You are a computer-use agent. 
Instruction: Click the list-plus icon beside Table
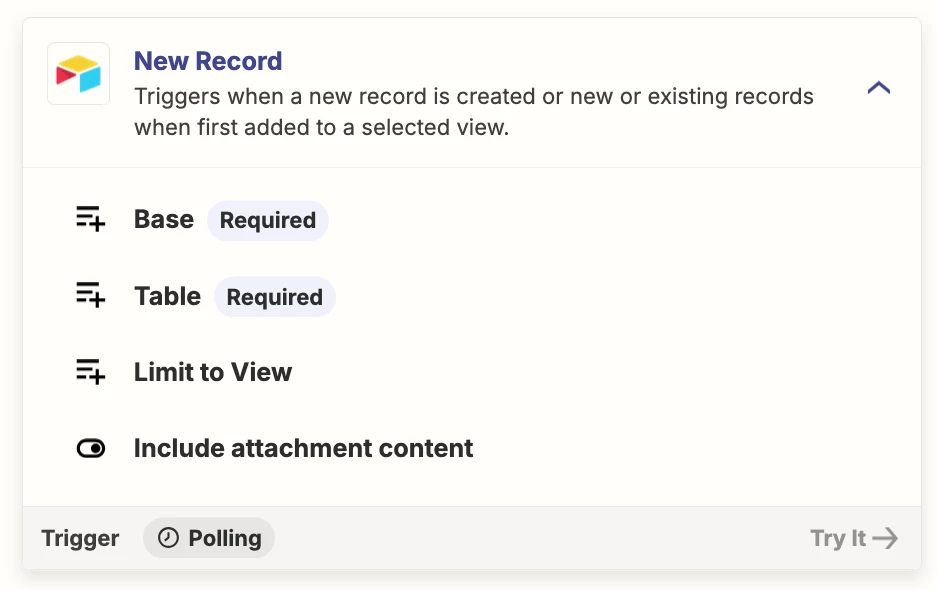[x=90, y=295]
